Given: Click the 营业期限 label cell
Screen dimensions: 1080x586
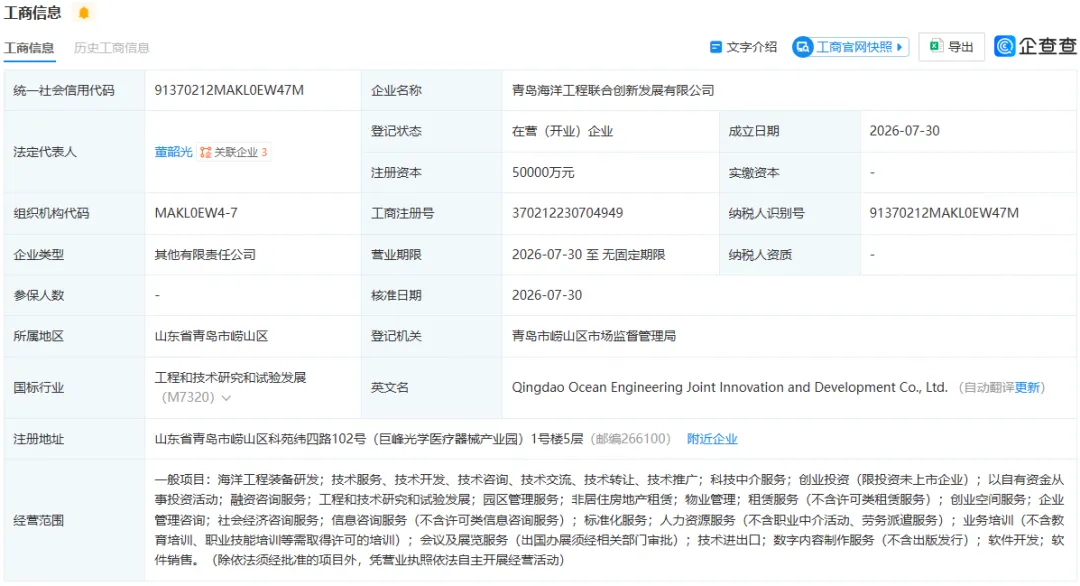Looking at the screenshot, I should 432,254.
